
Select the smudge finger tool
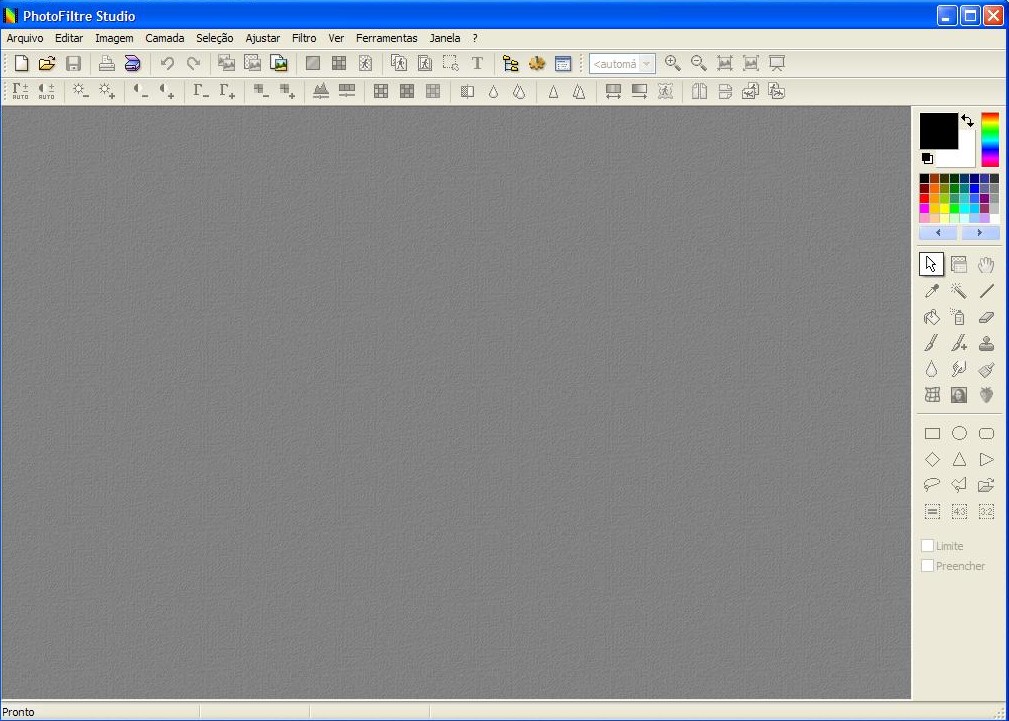tap(959, 369)
